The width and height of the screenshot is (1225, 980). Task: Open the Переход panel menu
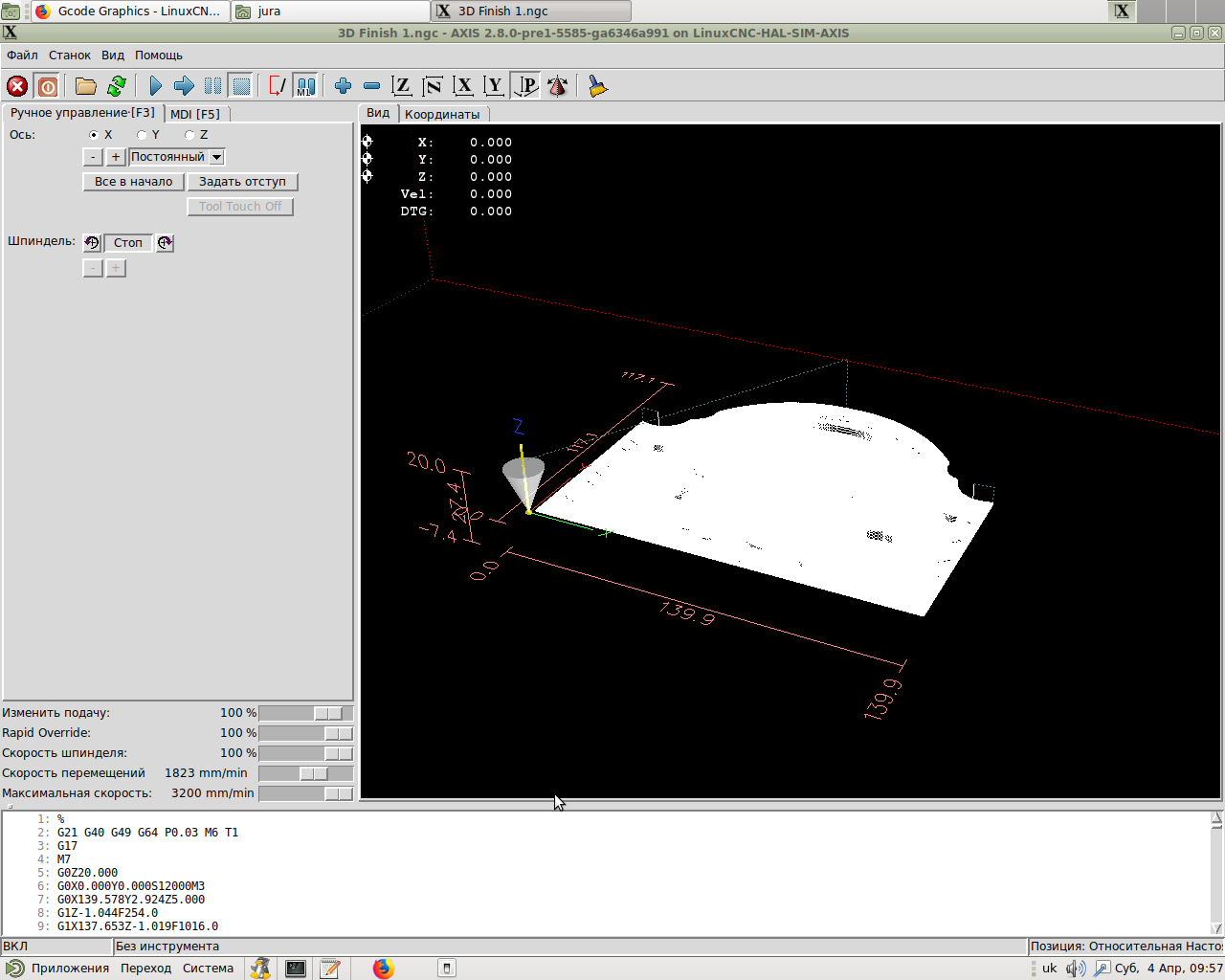[145, 969]
